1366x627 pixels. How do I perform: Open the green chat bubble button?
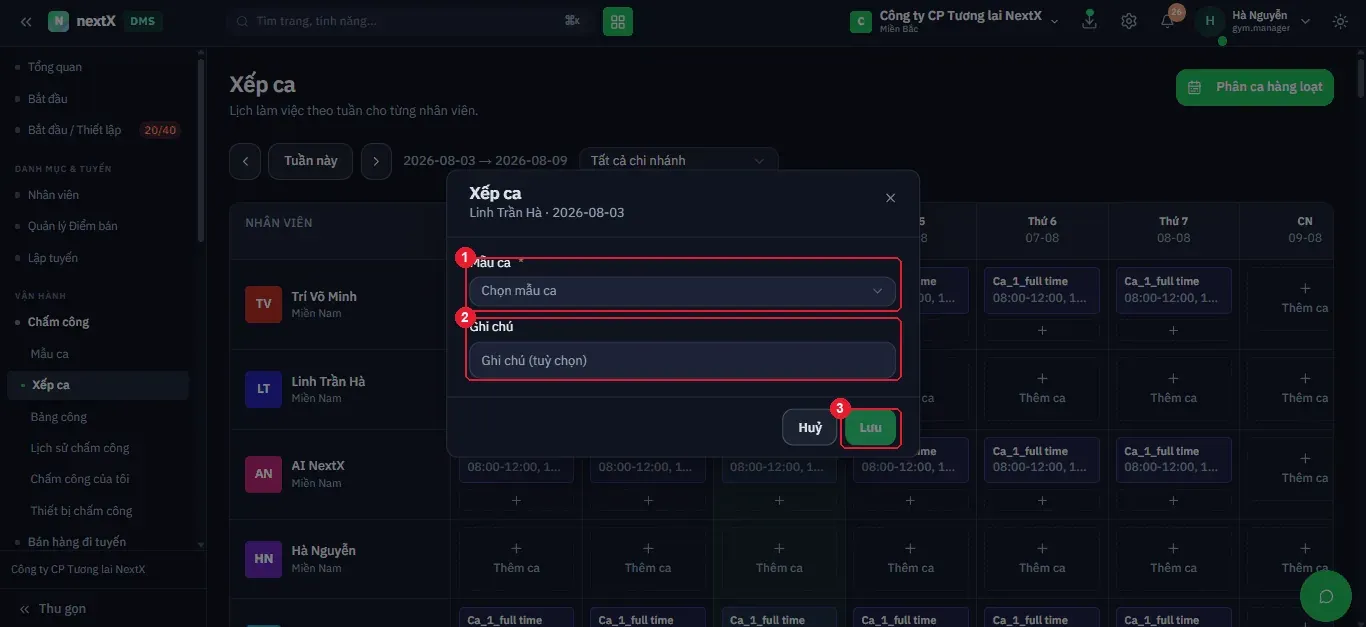1326,597
